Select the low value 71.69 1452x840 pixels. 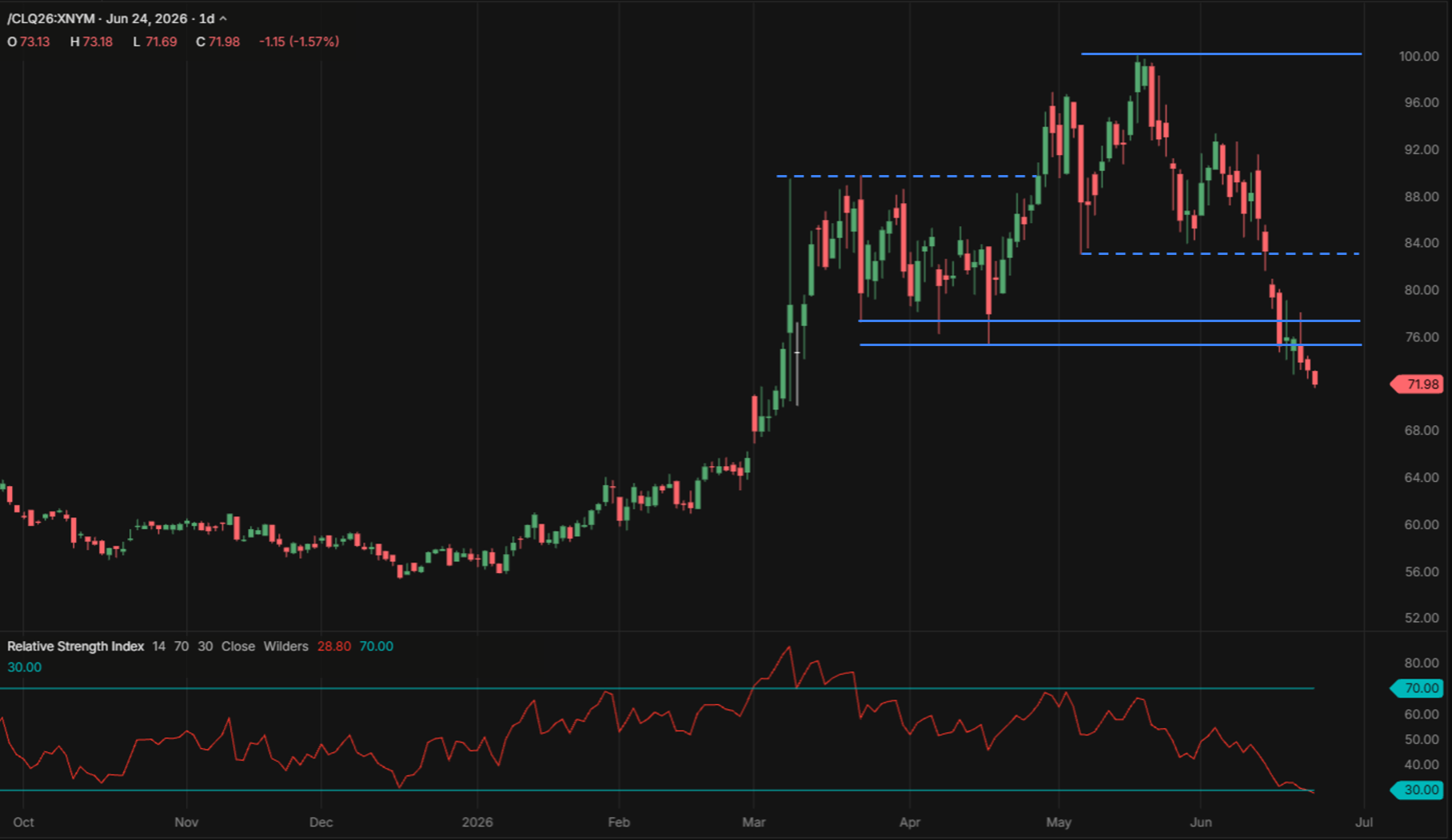(x=161, y=42)
